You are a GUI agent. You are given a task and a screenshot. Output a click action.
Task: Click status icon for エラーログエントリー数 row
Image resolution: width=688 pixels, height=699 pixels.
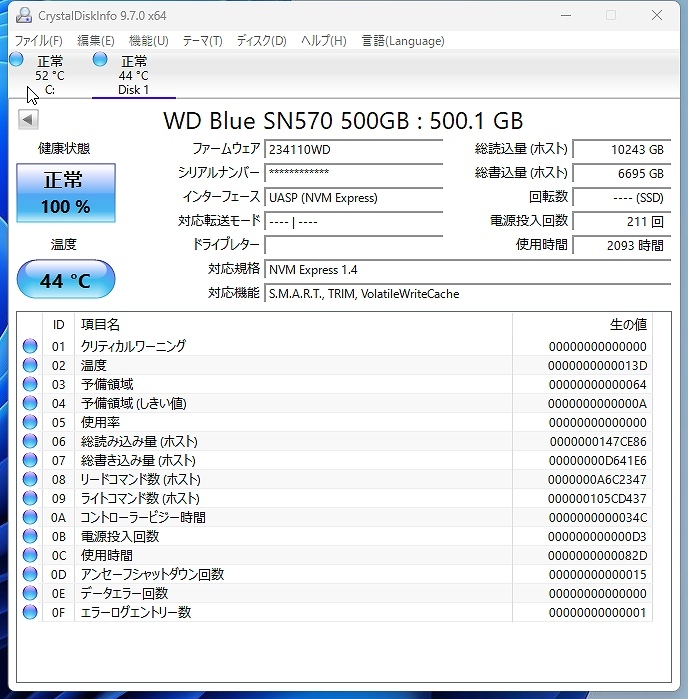pyautogui.click(x=30, y=613)
